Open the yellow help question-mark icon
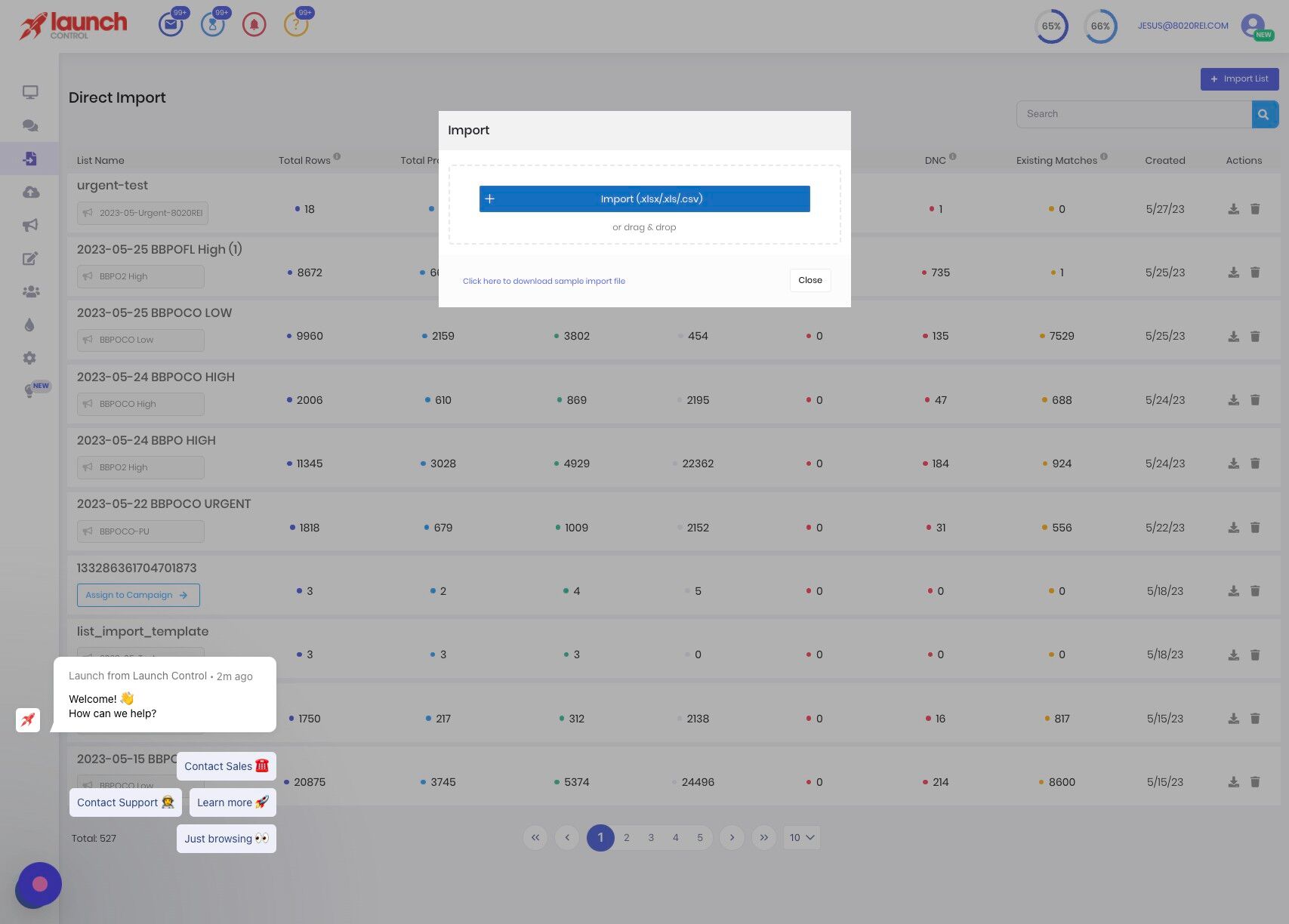The image size is (1289, 924). click(296, 25)
